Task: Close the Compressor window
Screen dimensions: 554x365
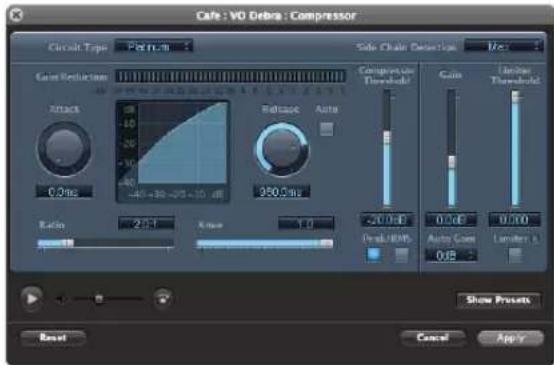Action: tap(16, 15)
